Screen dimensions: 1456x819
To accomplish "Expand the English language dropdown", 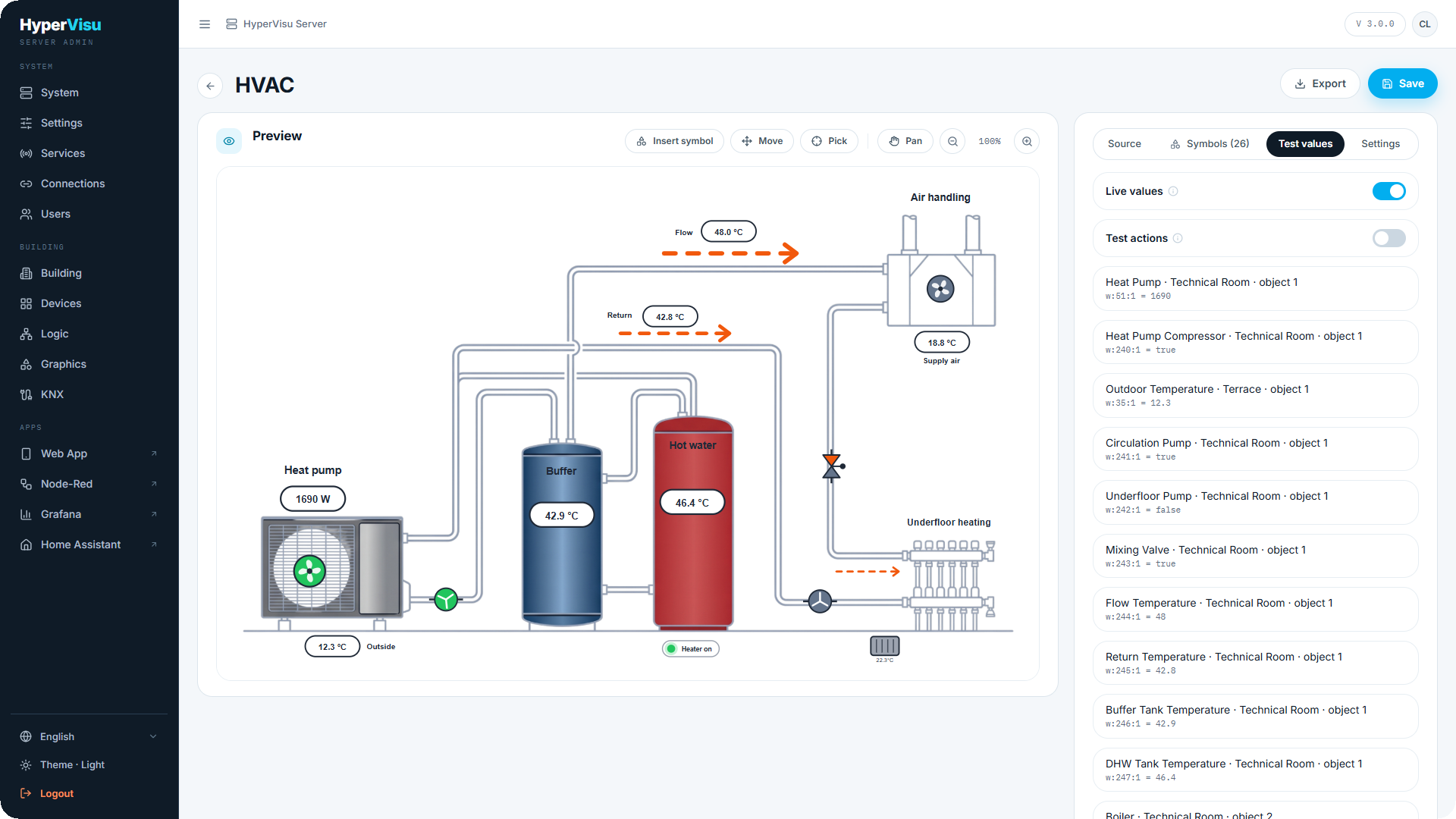I will click(89, 736).
